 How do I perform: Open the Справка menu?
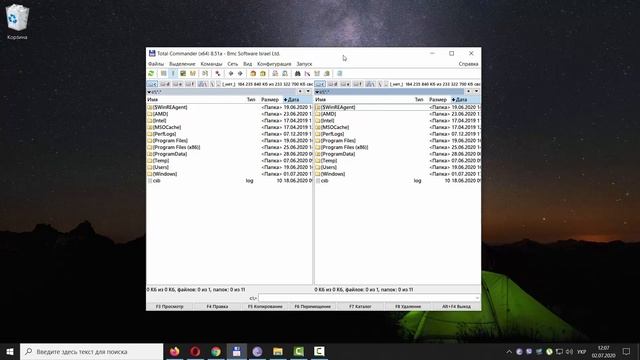tap(468, 64)
